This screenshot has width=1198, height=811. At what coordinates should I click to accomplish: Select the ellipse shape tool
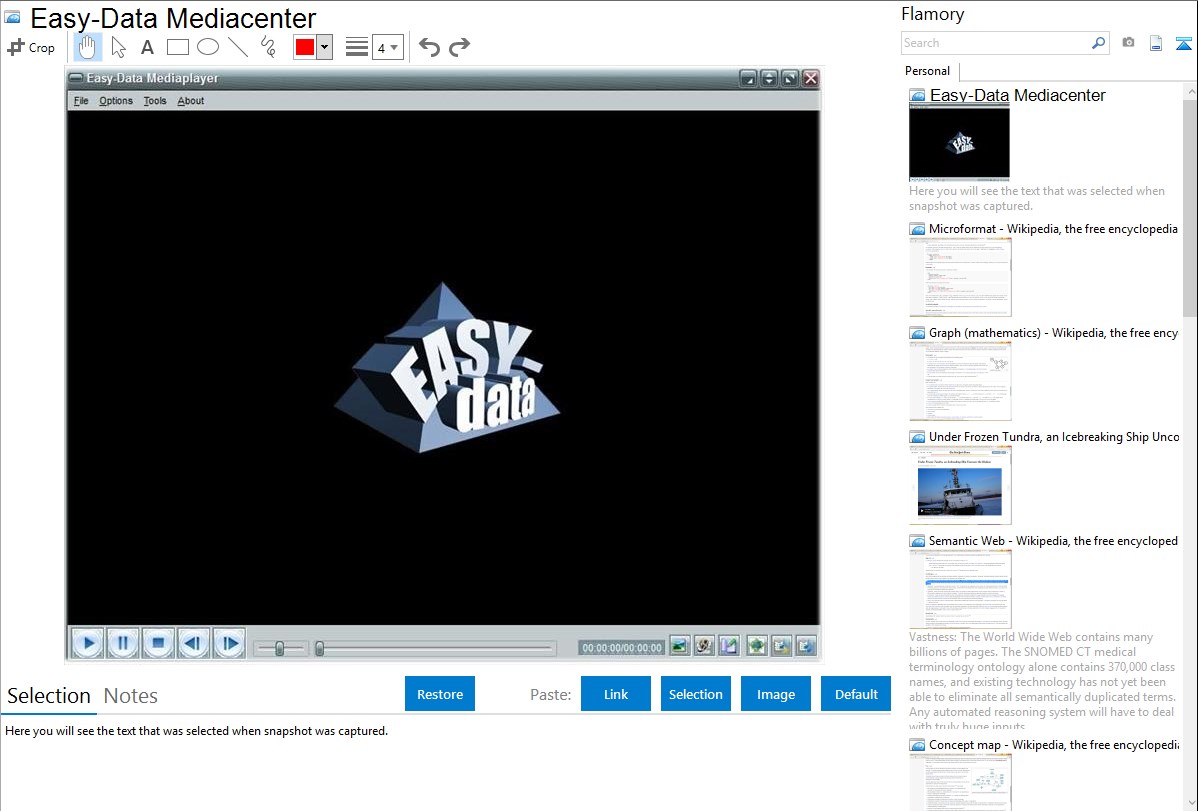[x=208, y=47]
